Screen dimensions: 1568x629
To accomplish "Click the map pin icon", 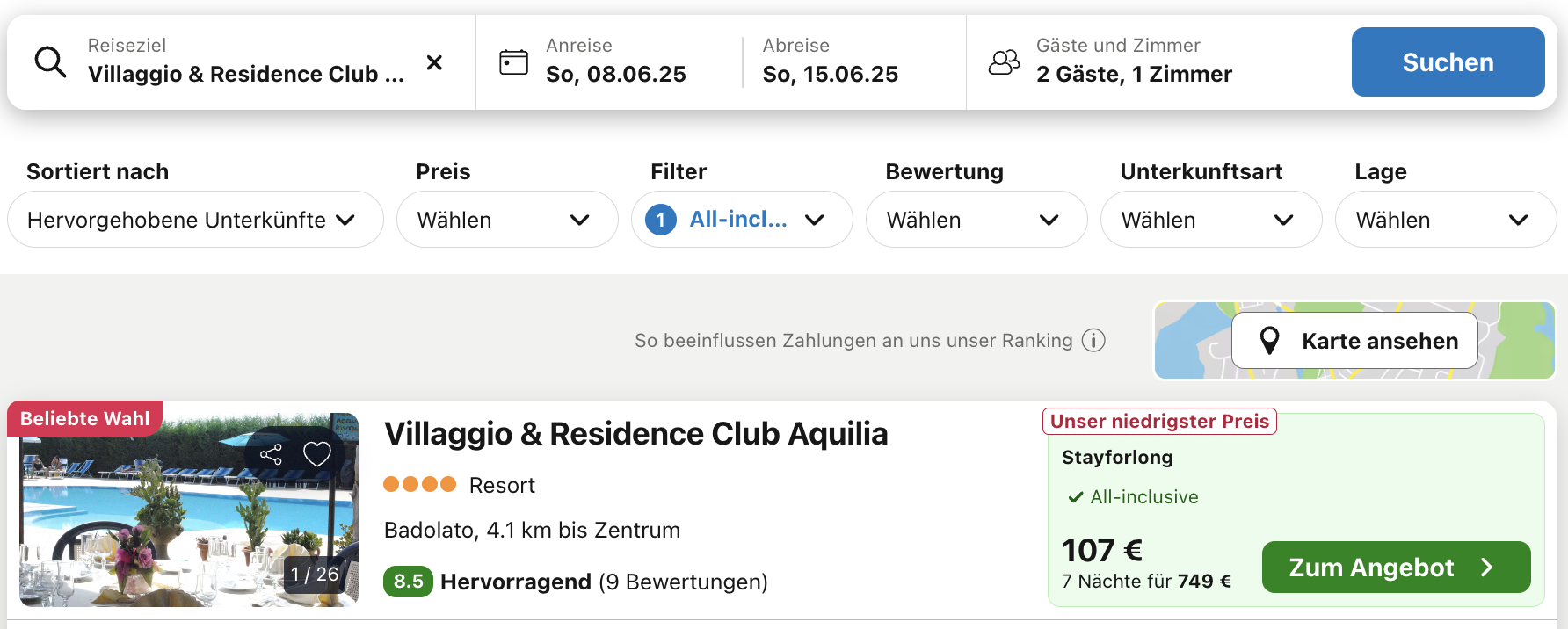I will [x=1269, y=341].
